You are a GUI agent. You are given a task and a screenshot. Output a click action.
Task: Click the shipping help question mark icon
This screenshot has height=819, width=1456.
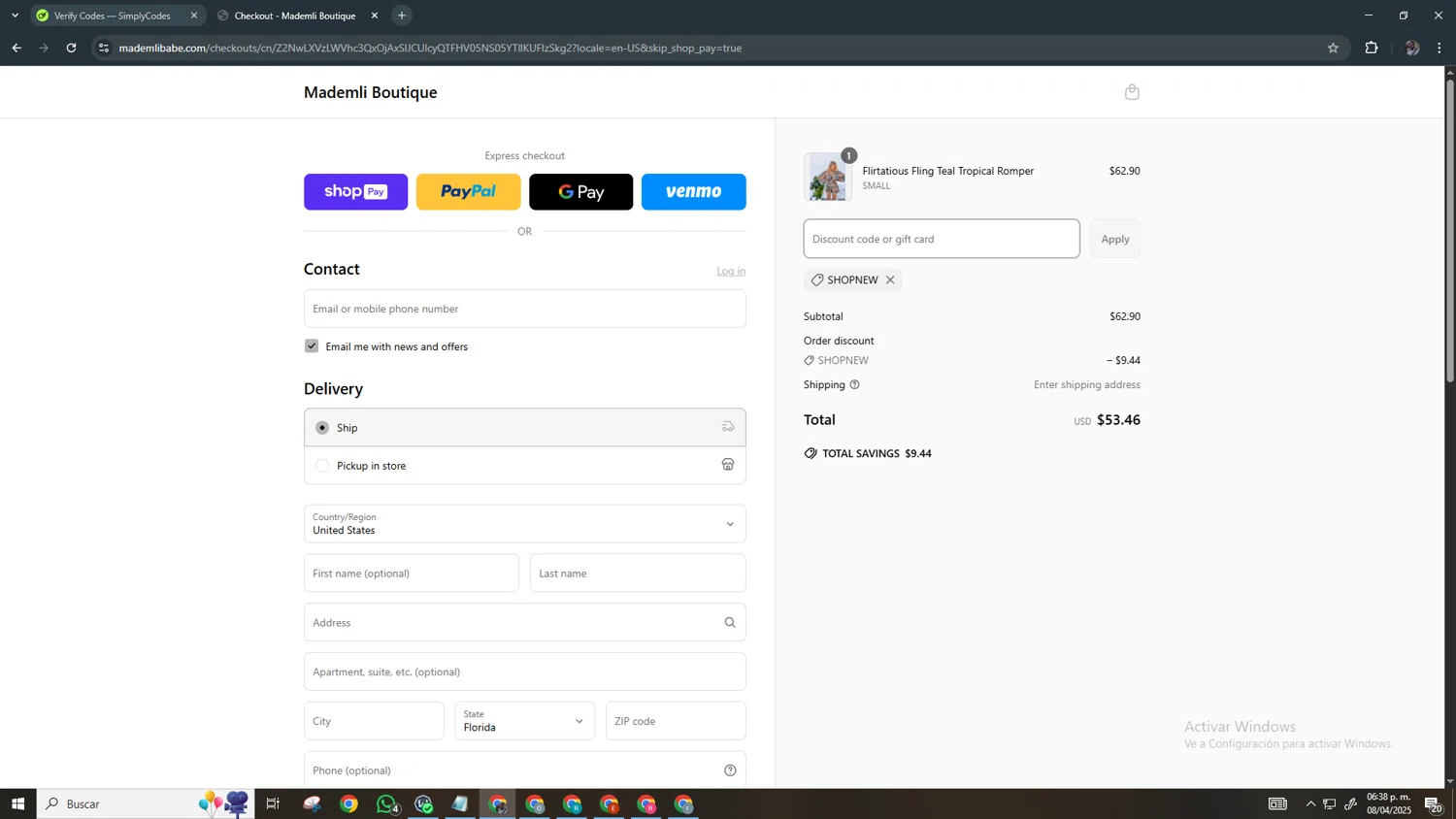coord(855,385)
